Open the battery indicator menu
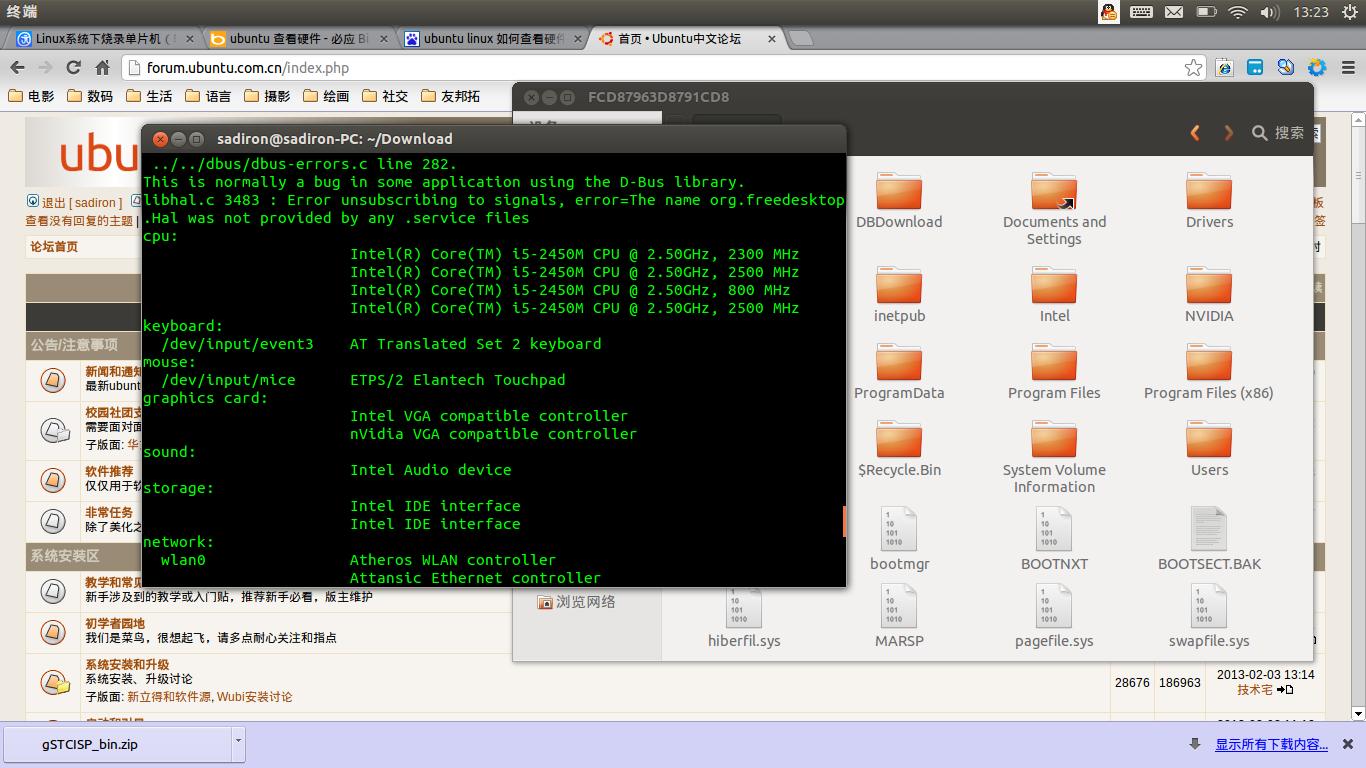This screenshot has height=768, width=1366. click(x=1206, y=12)
